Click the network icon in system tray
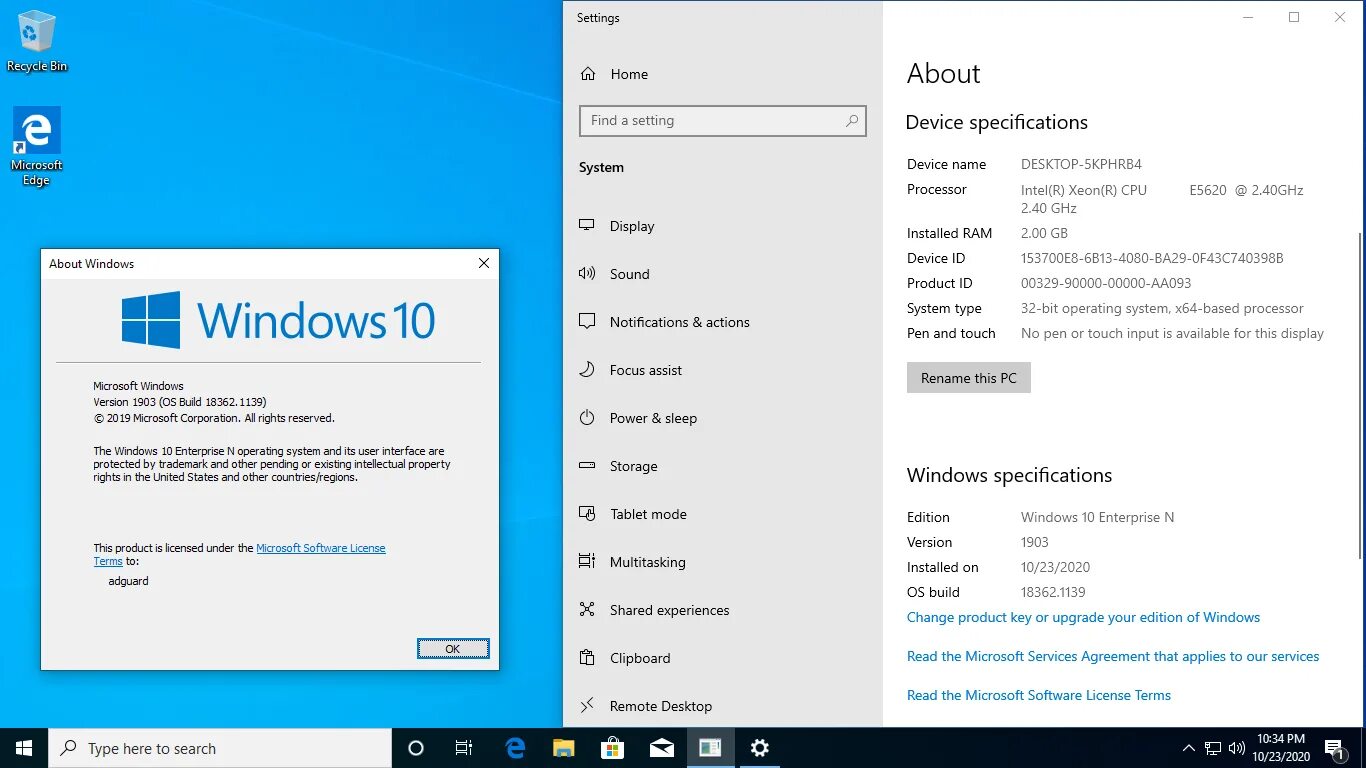 pos(1213,748)
